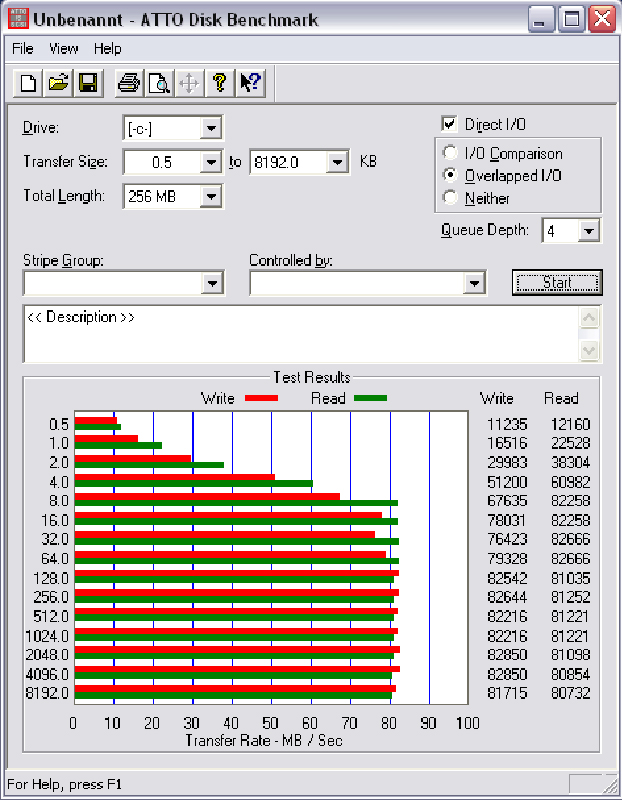Click write value 79328
The height and width of the screenshot is (800, 622).
click(507, 559)
